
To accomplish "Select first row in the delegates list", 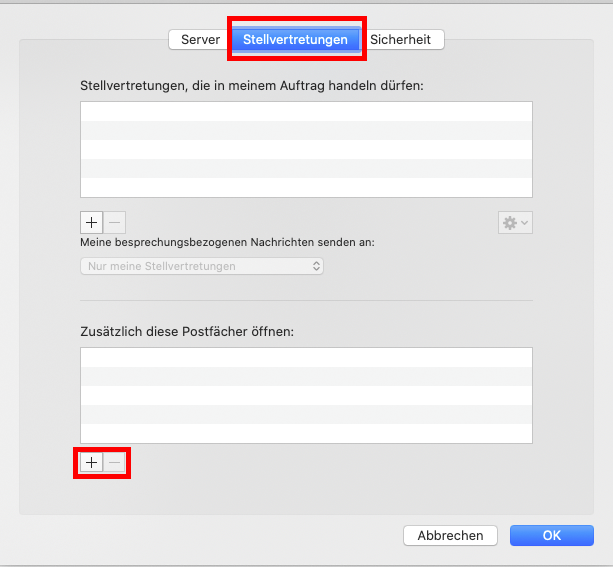I will [x=306, y=112].
